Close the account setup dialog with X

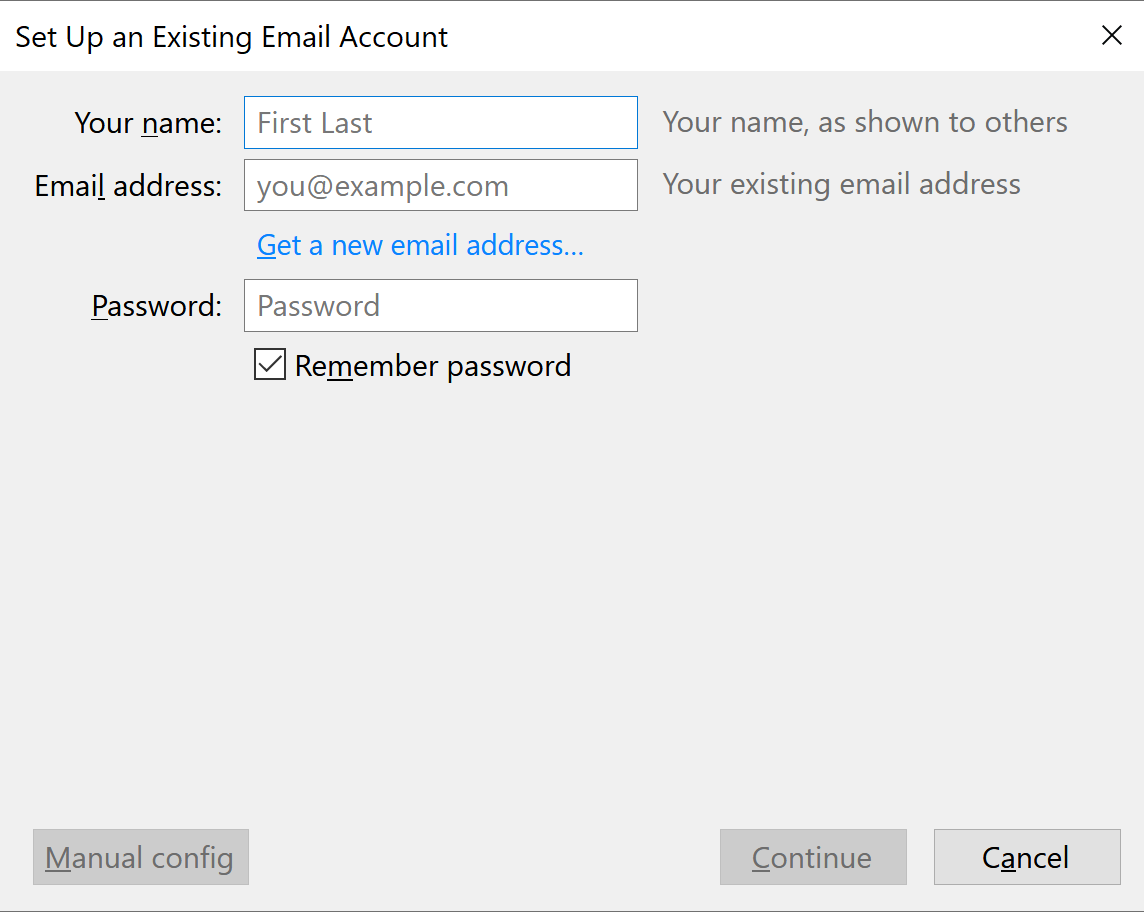click(1111, 35)
